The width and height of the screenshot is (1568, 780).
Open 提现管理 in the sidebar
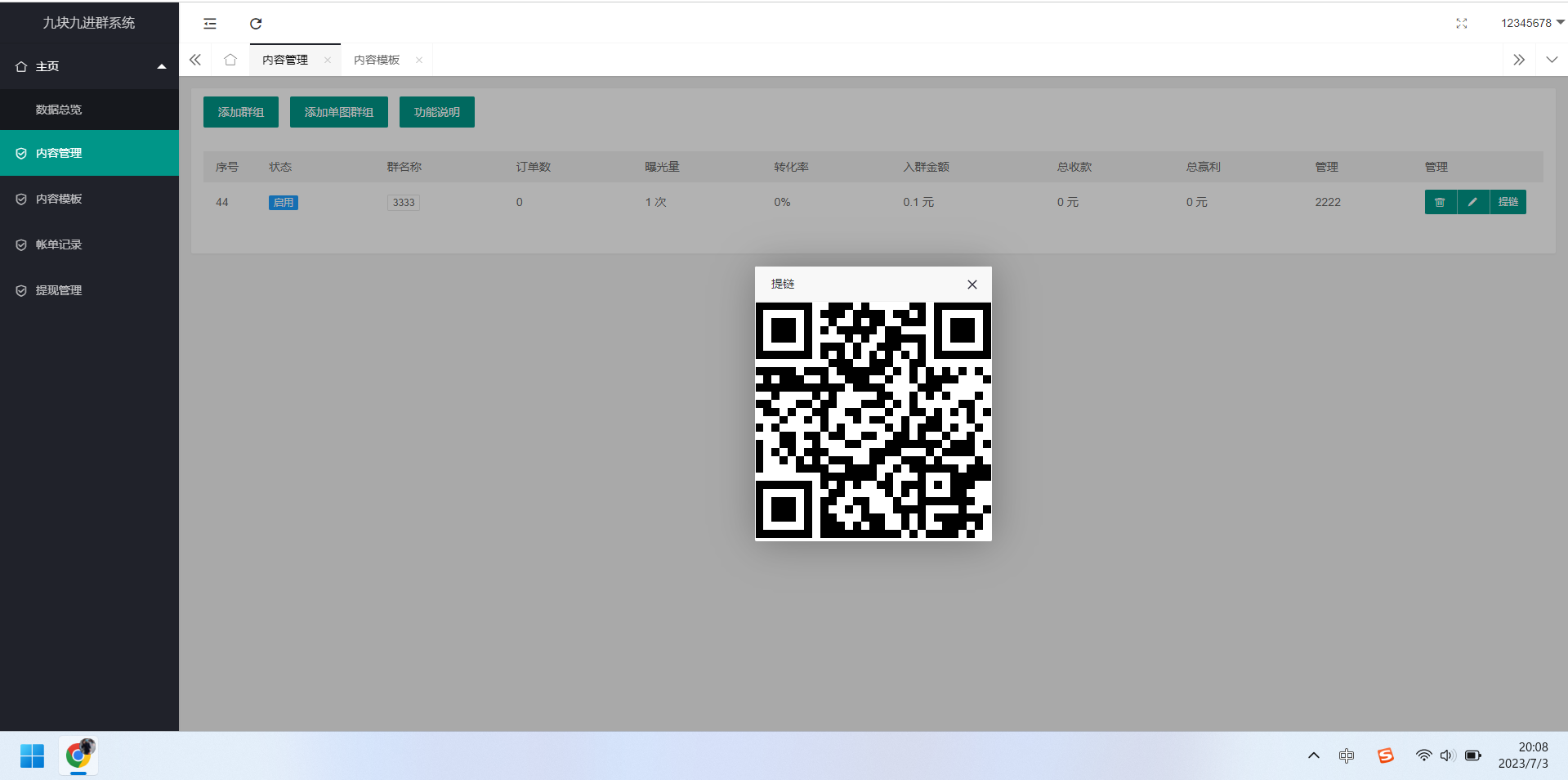click(x=89, y=290)
